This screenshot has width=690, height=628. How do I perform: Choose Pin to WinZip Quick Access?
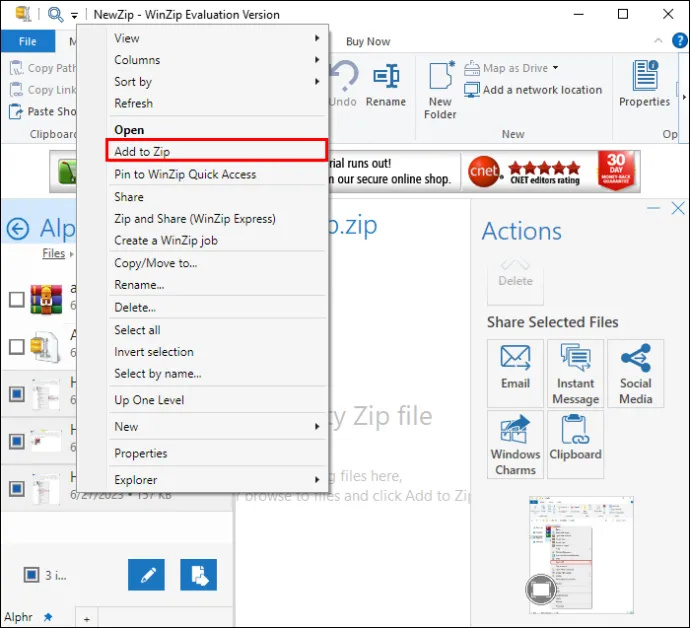pos(185,174)
